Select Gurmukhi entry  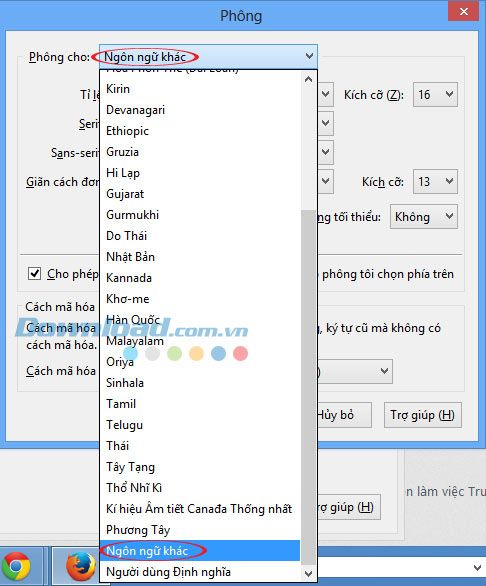click(x=200, y=215)
